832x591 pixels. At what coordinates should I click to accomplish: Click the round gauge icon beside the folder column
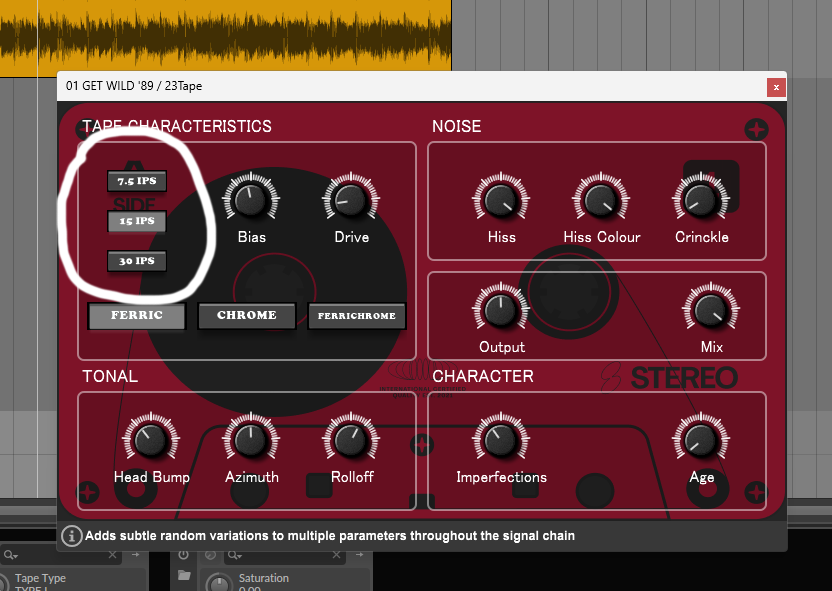pyautogui.click(x=211, y=555)
